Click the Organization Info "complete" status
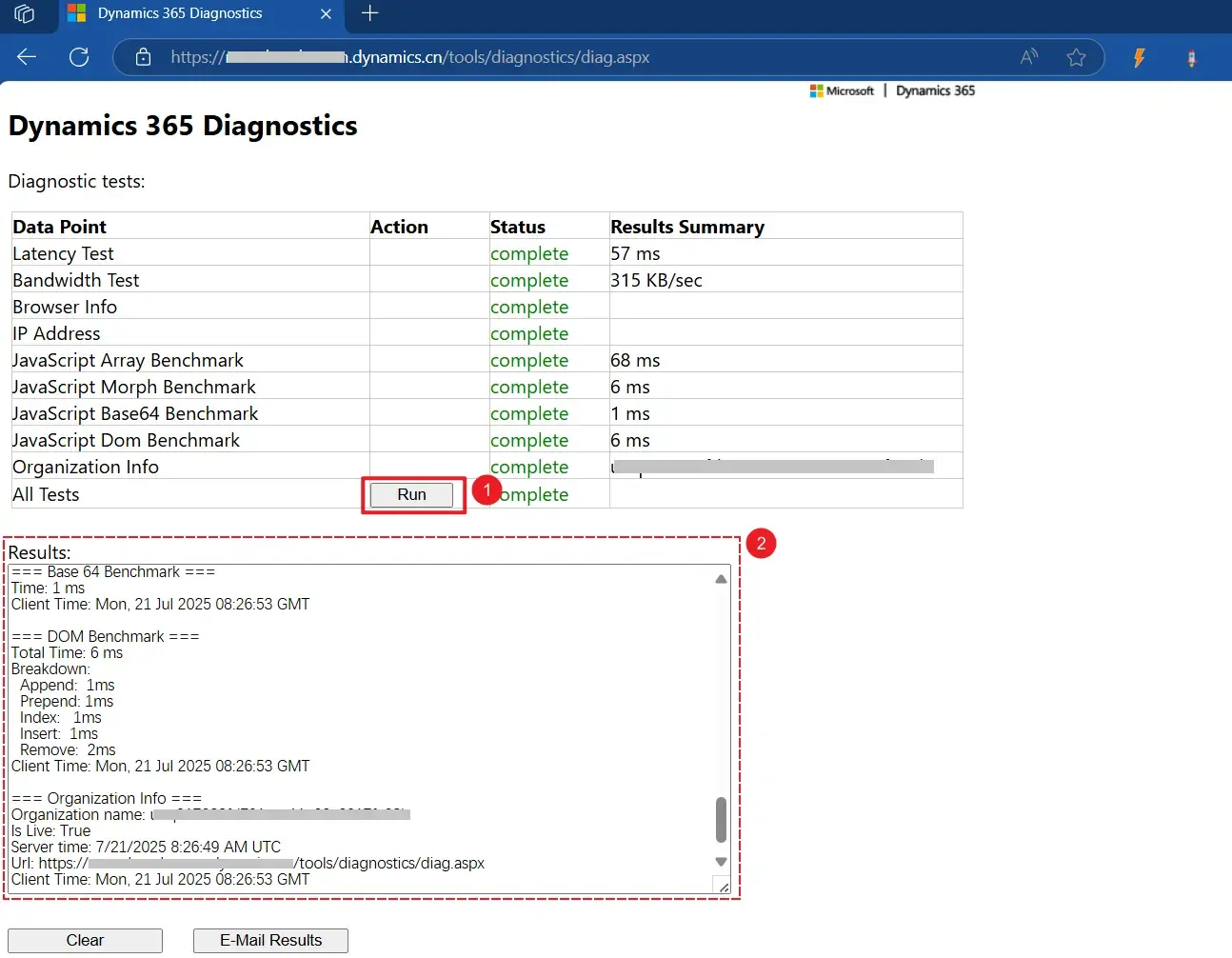 (529, 467)
